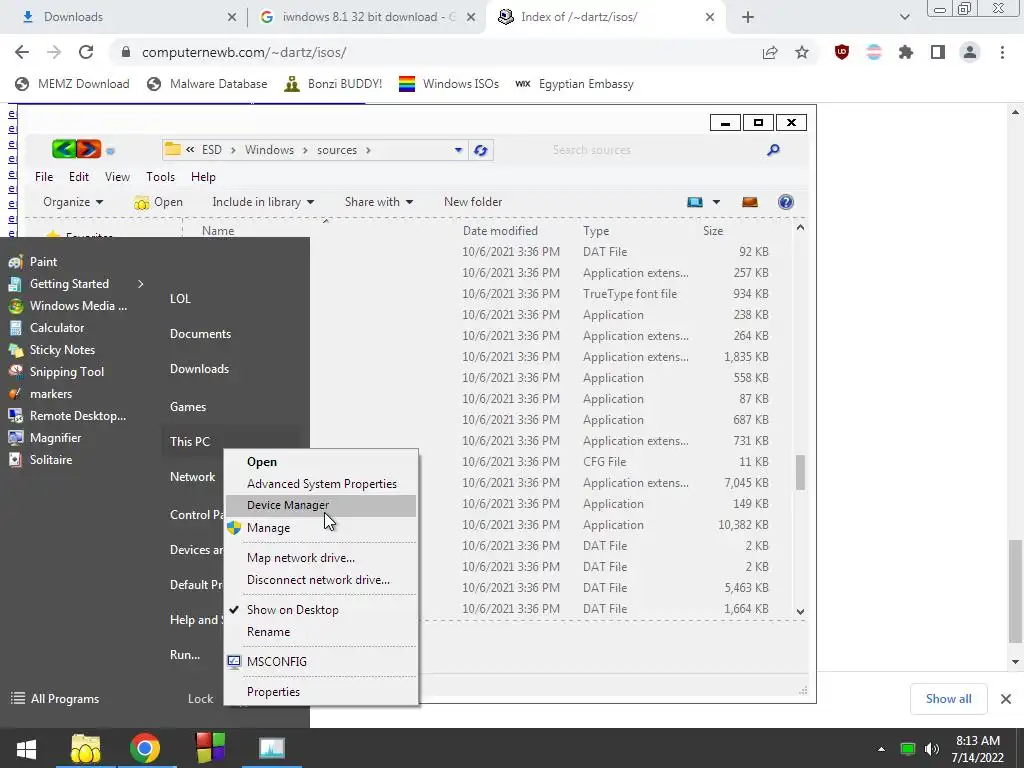Expand breadcrumb arrow after sources

click(368, 150)
